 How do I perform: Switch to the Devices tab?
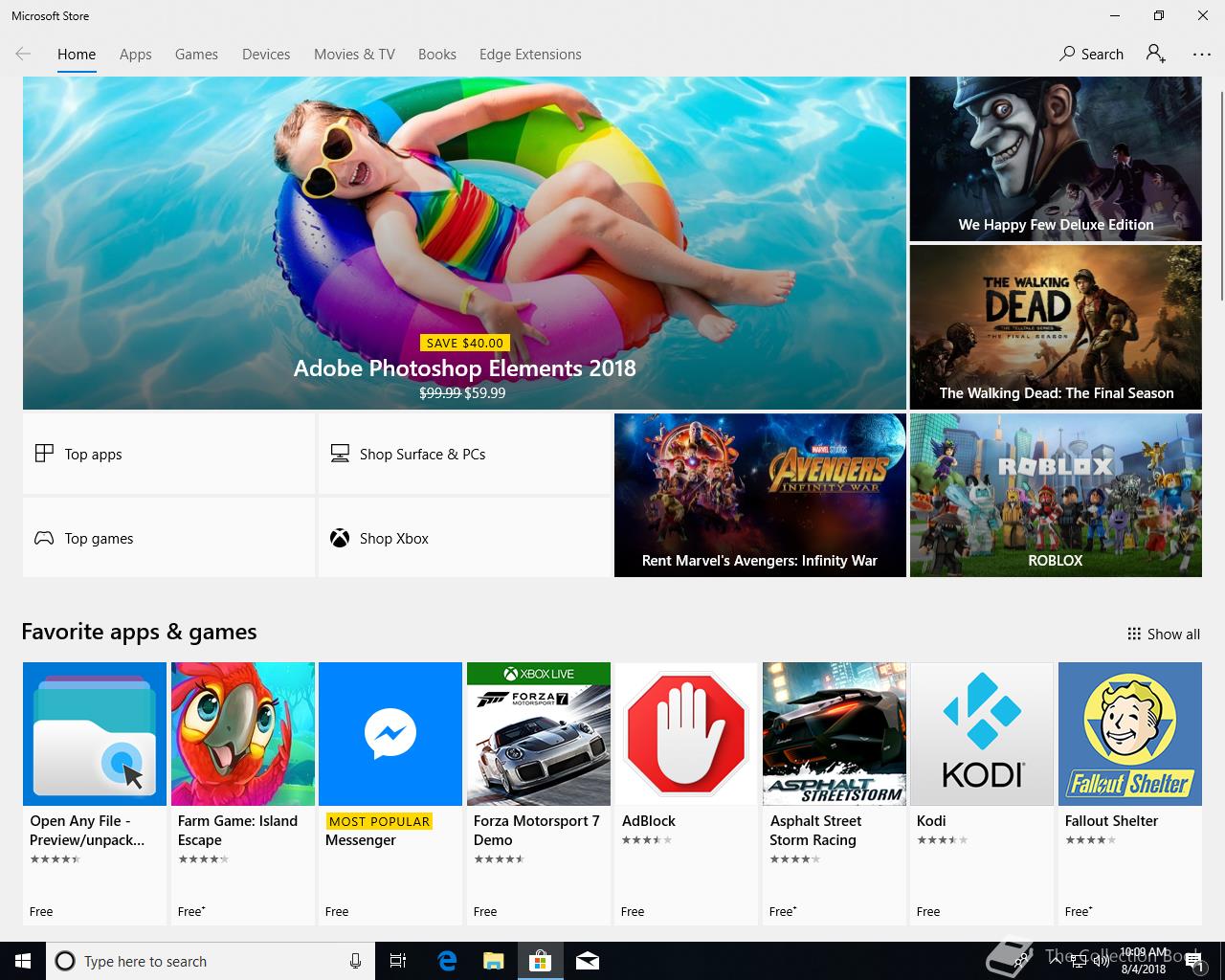[x=266, y=55]
